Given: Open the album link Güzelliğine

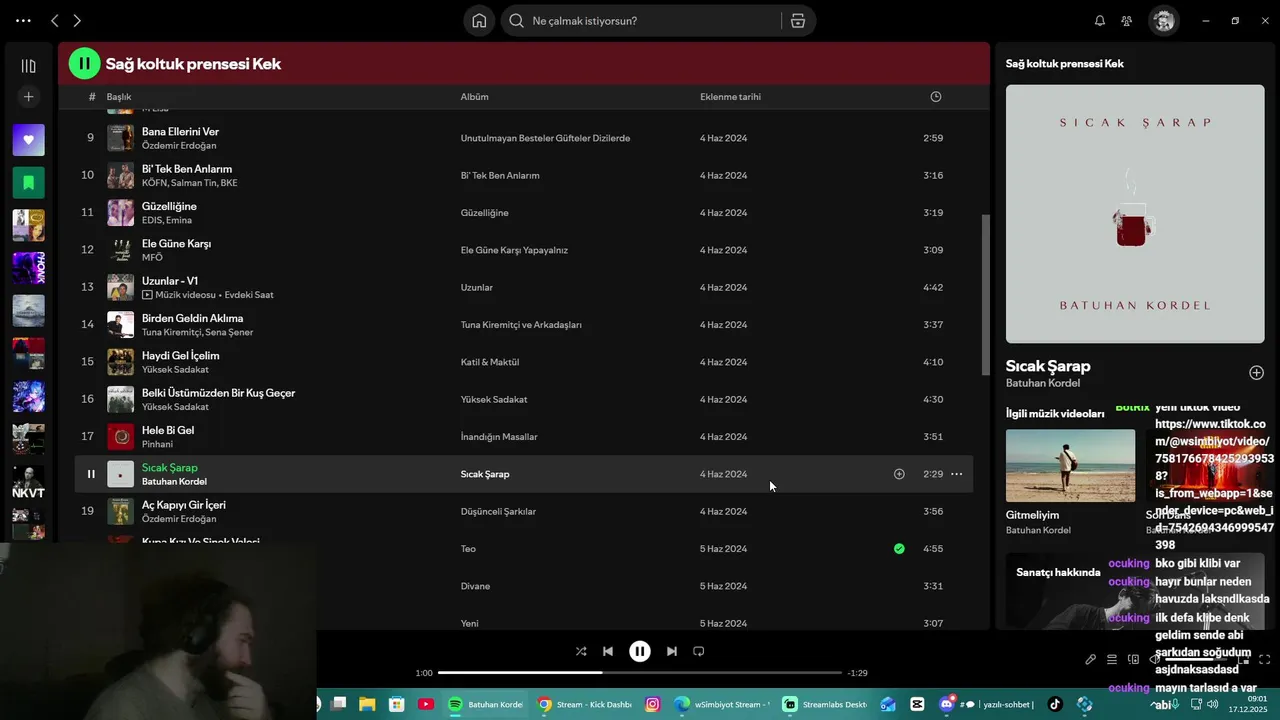Looking at the screenshot, I should tap(485, 213).
